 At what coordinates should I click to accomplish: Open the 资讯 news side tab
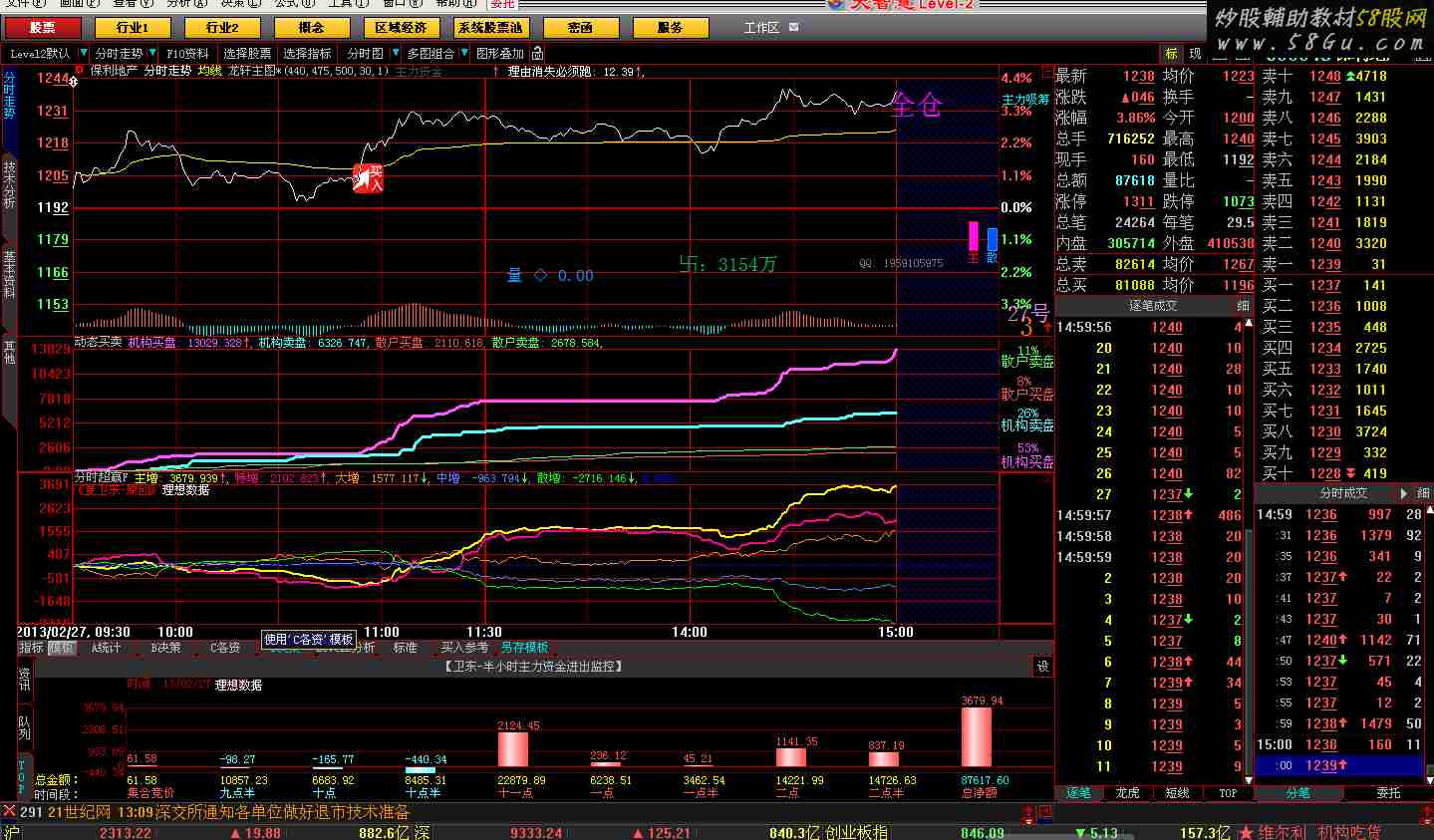24,680
